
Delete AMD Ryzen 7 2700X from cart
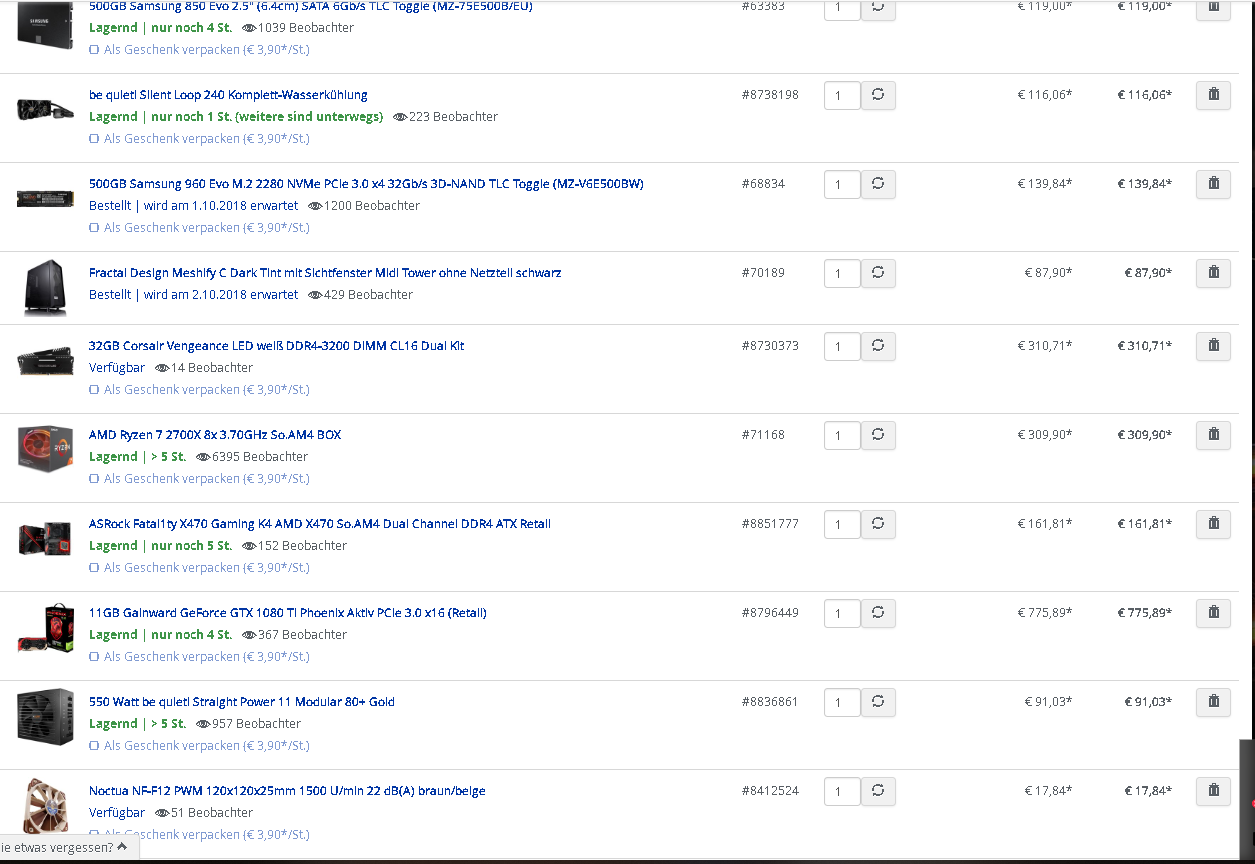[x=1213, y=435]
